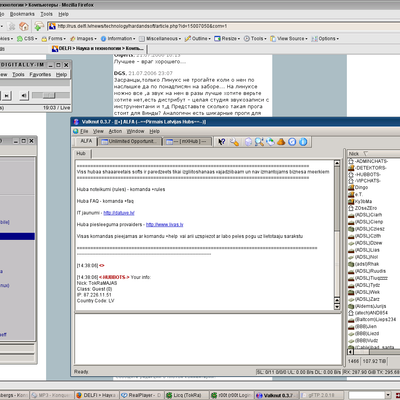Viewport: 400px width, 400px height.
Task: Open the Favorites menu in RealPlayer
Action: click(40, 74)
